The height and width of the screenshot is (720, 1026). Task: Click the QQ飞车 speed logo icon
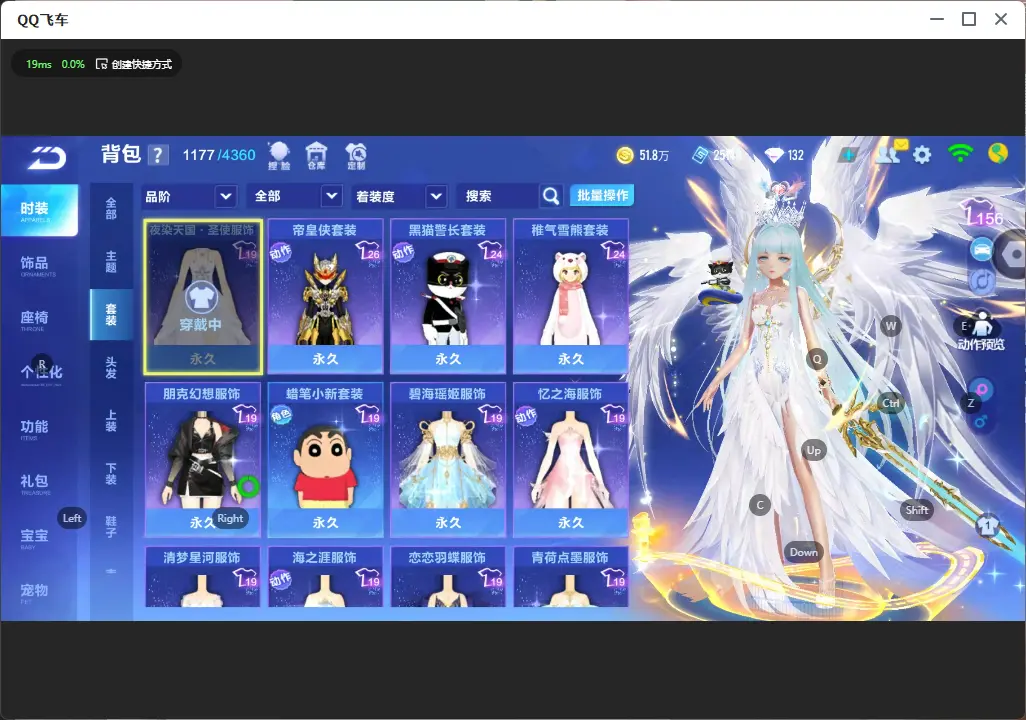pyautogui.click(x=46, y=157)
